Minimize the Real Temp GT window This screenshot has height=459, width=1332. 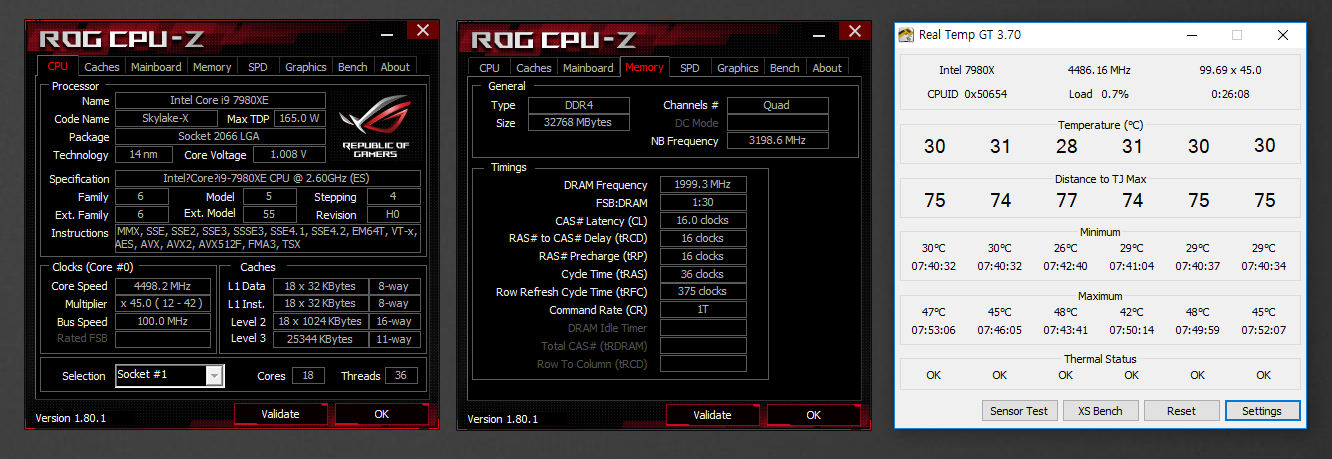point(1191,35)
